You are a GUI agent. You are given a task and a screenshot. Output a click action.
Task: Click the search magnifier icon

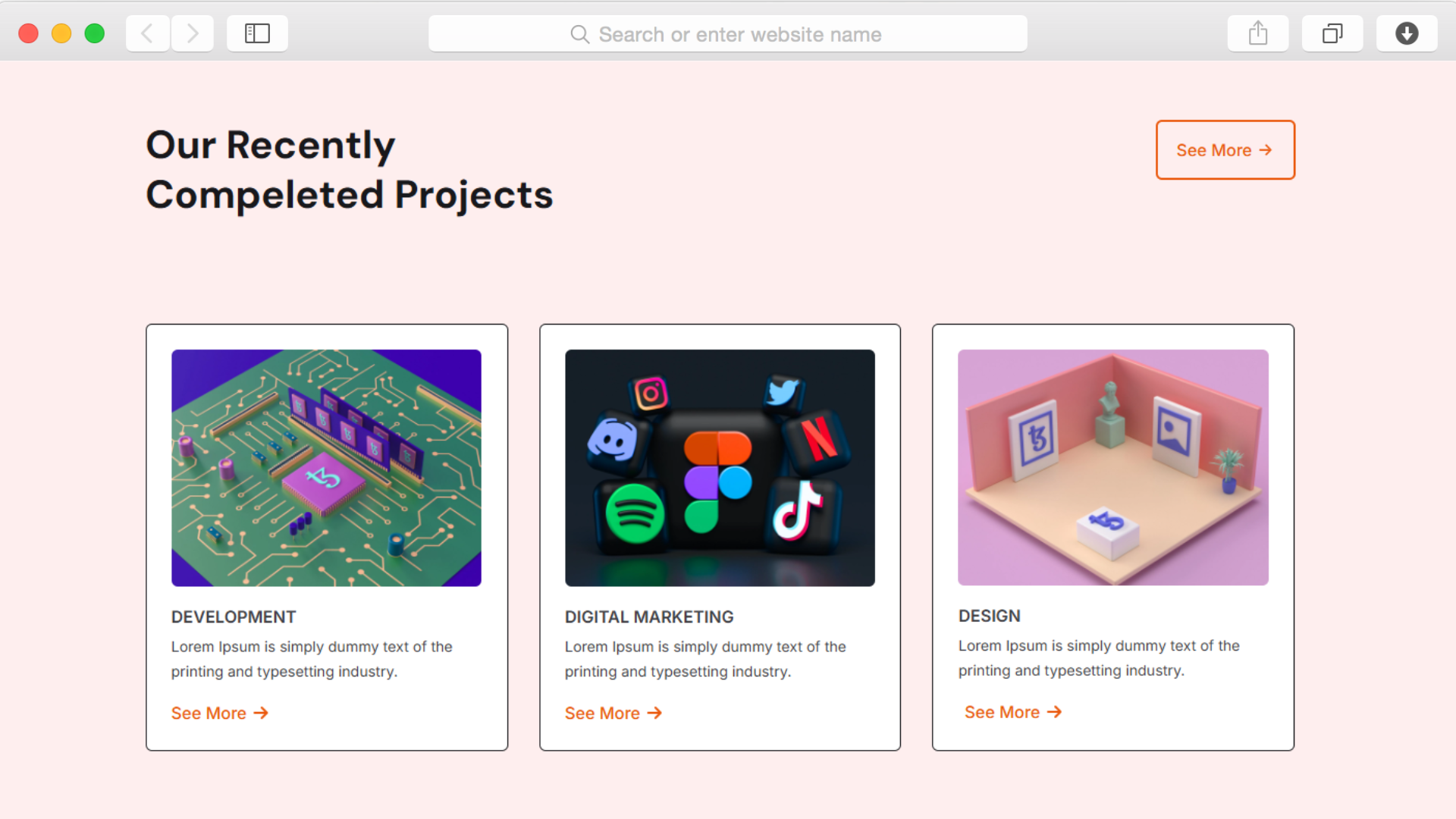[x=579, y=34]
